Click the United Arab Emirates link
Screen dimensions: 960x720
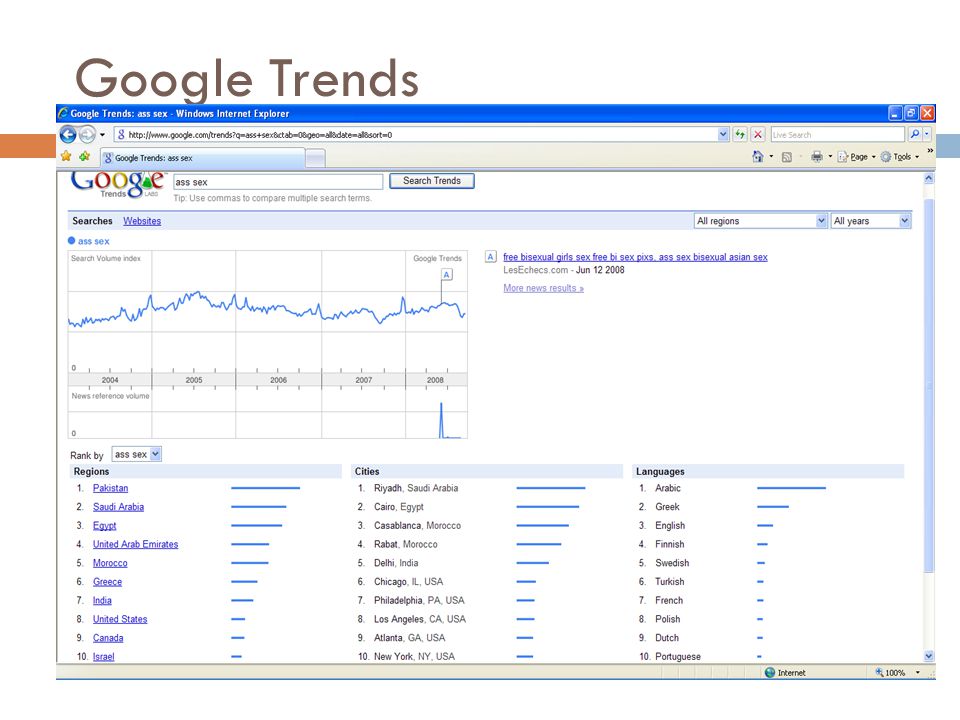(x=135, y=544)
